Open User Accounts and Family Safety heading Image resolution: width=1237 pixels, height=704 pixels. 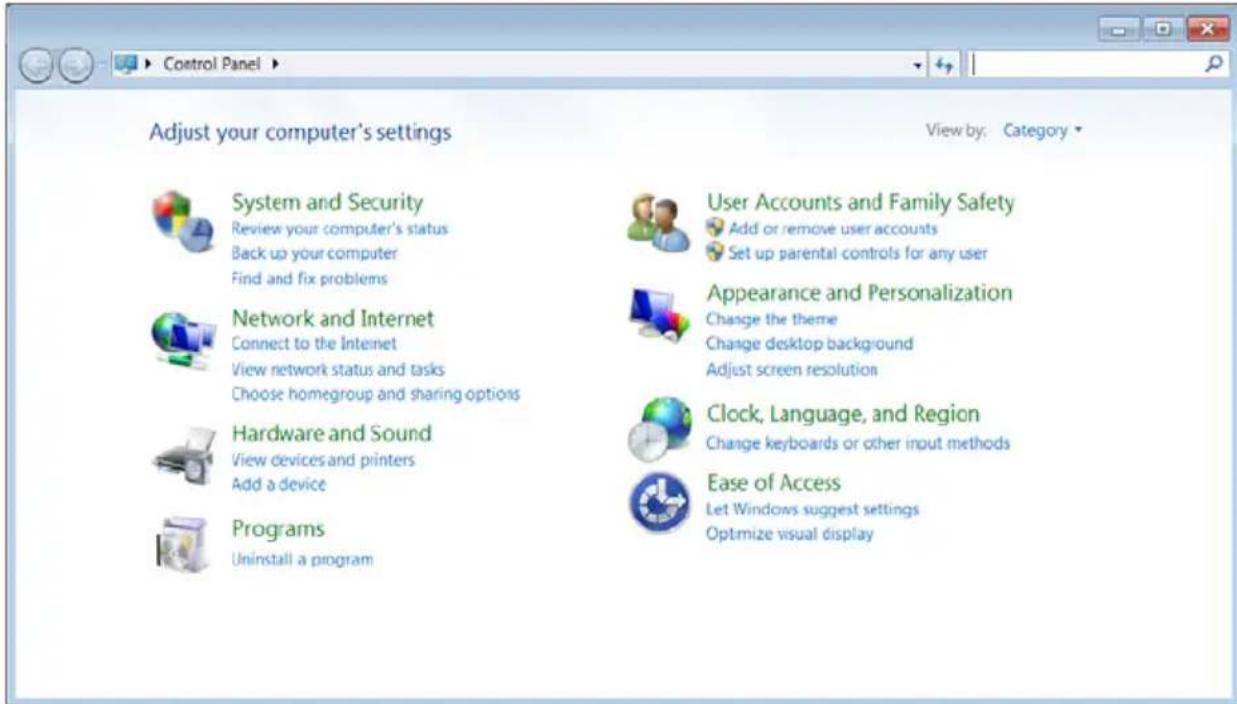point(860,202)
